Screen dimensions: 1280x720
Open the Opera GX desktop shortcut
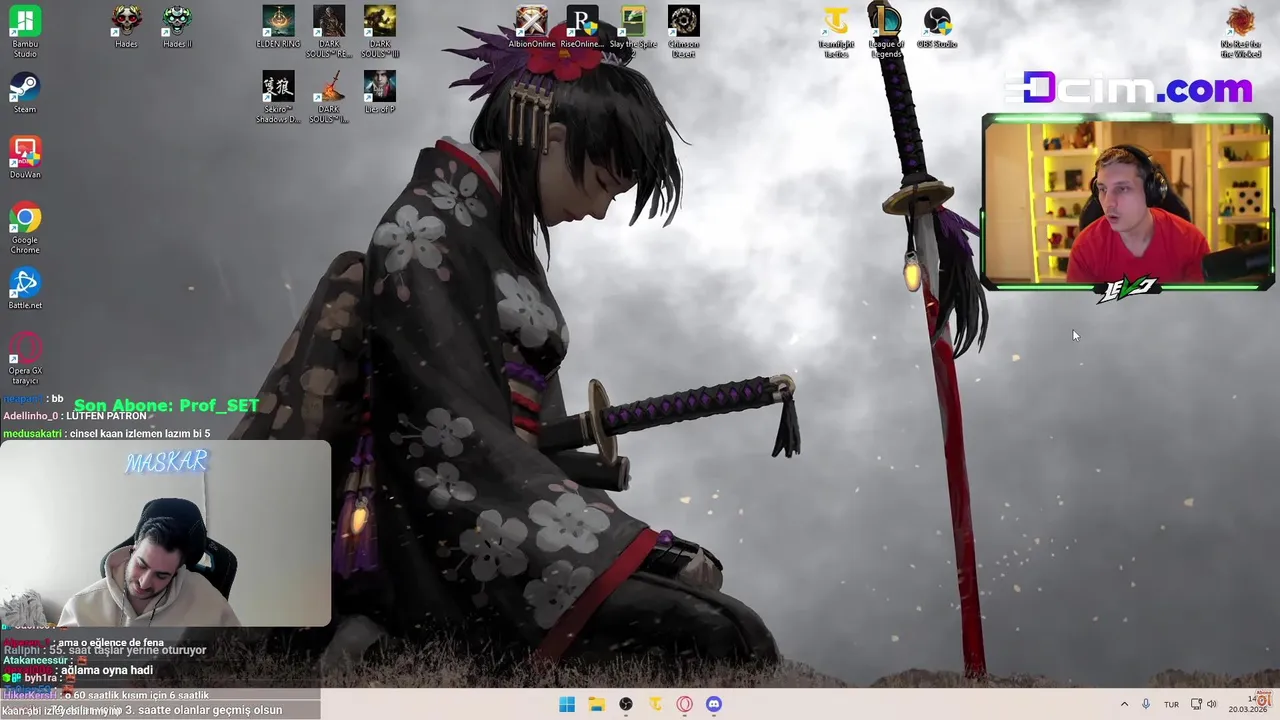pos(25,358)
